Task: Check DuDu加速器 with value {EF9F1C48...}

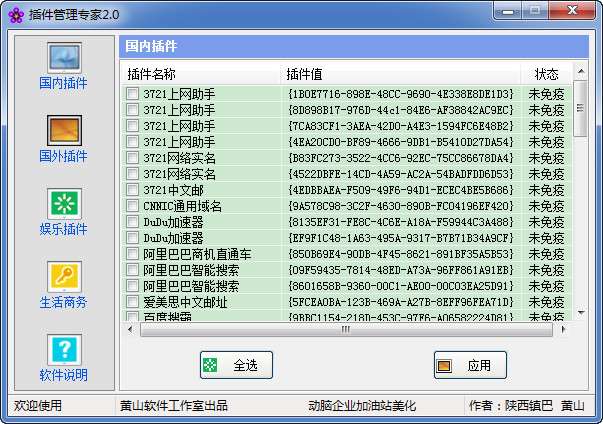Action: (x=132, y=238)
